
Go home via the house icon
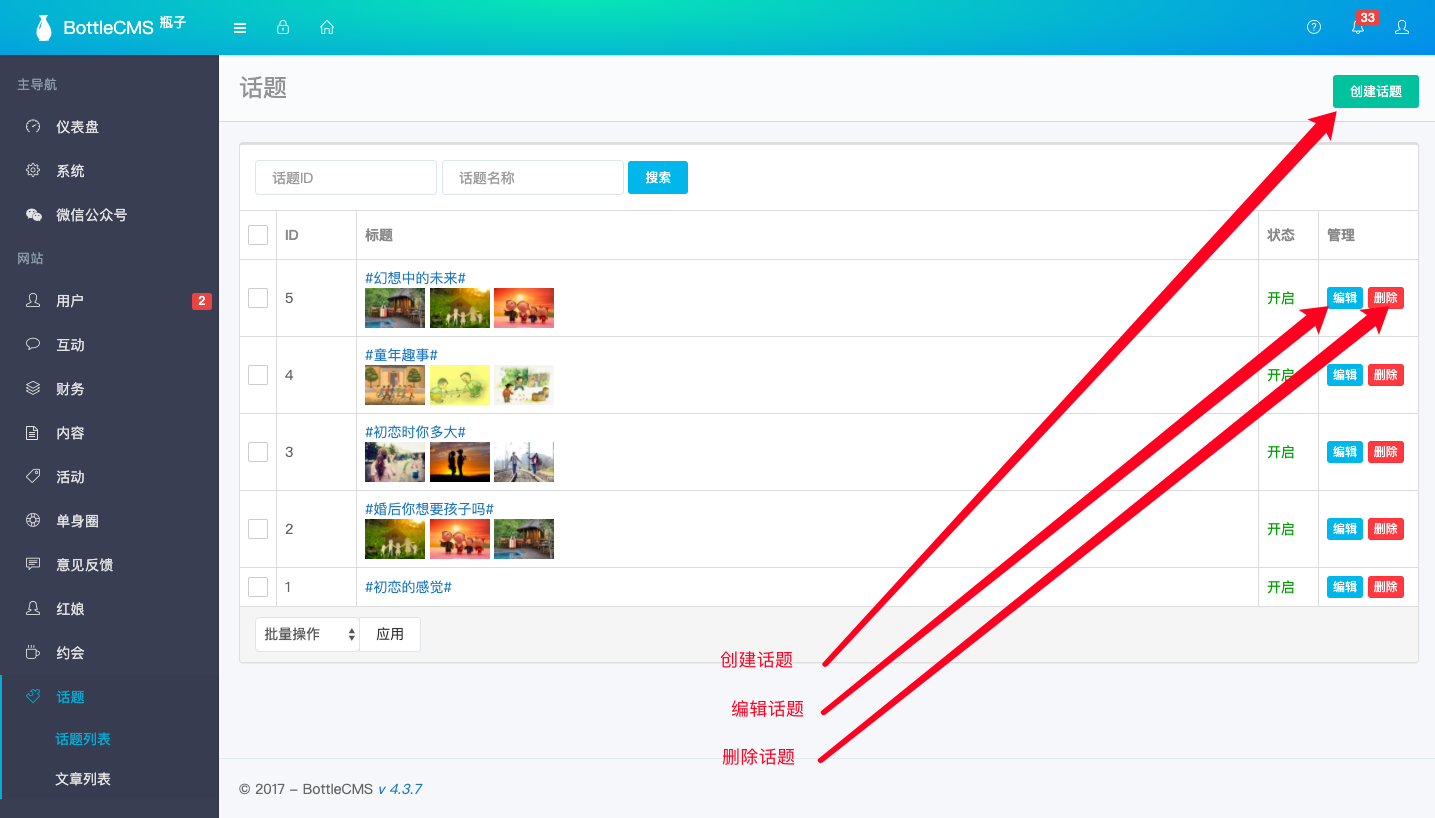327,27
